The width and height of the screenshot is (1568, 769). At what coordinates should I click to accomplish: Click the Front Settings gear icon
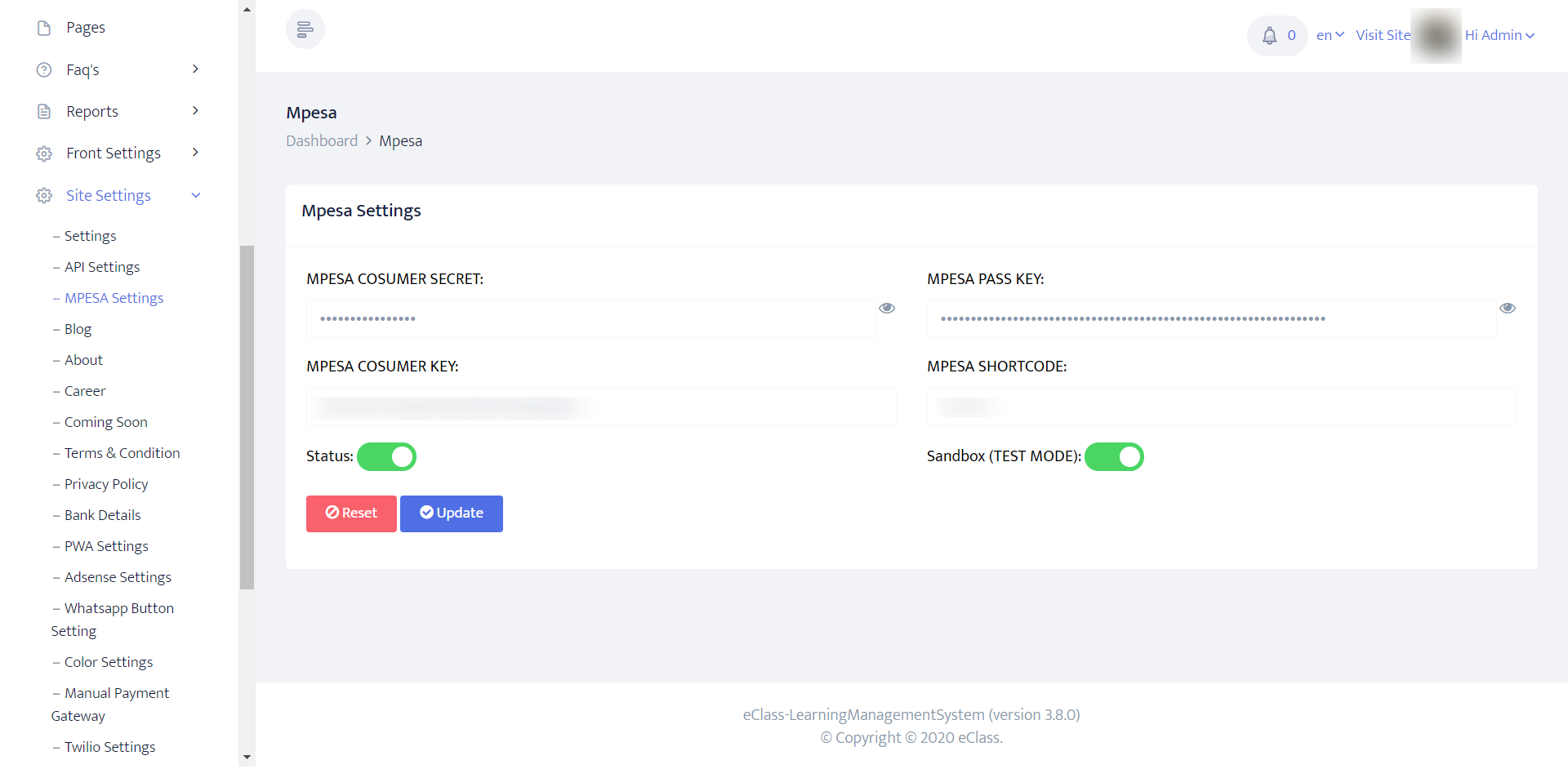[x=44, y=153]
